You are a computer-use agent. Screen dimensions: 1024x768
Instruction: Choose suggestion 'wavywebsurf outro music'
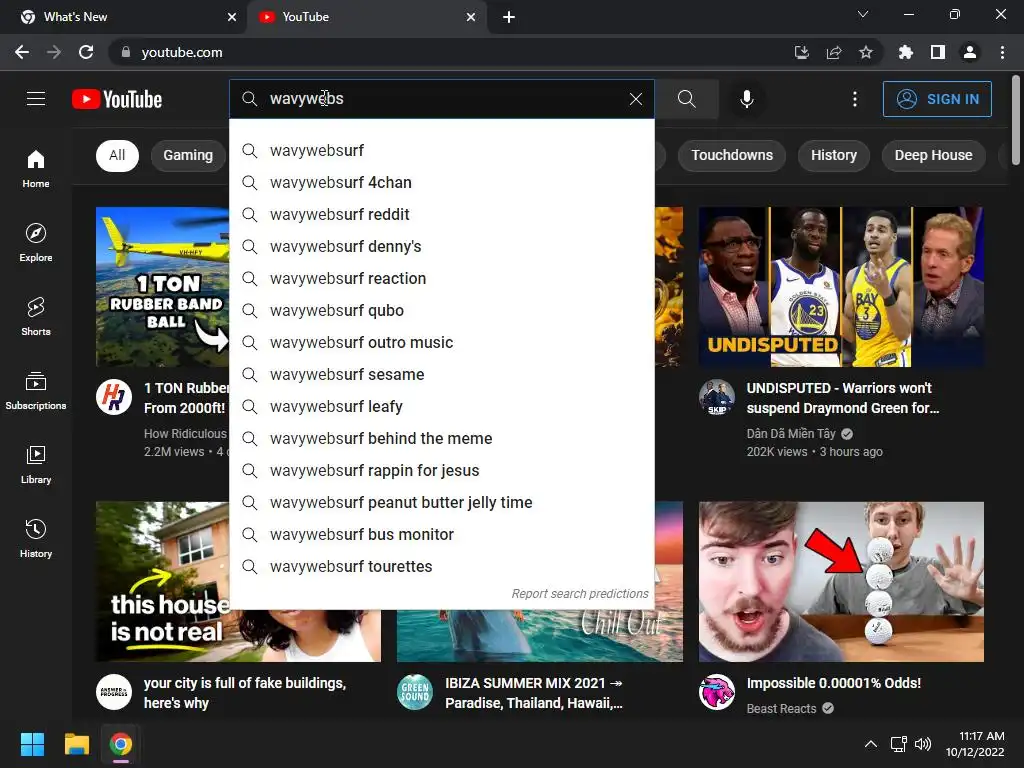coord(442,343)
